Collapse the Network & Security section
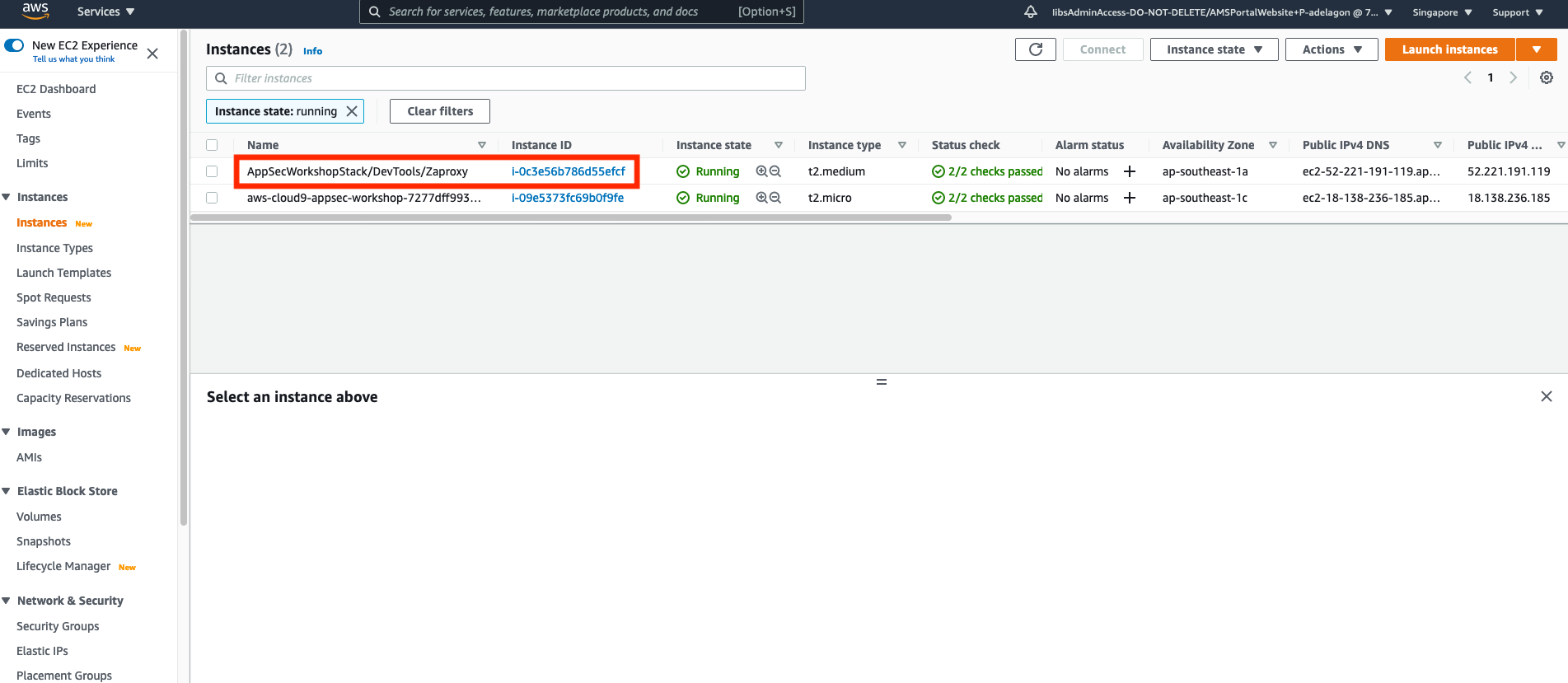The image size is (1568, 683). 7,601
